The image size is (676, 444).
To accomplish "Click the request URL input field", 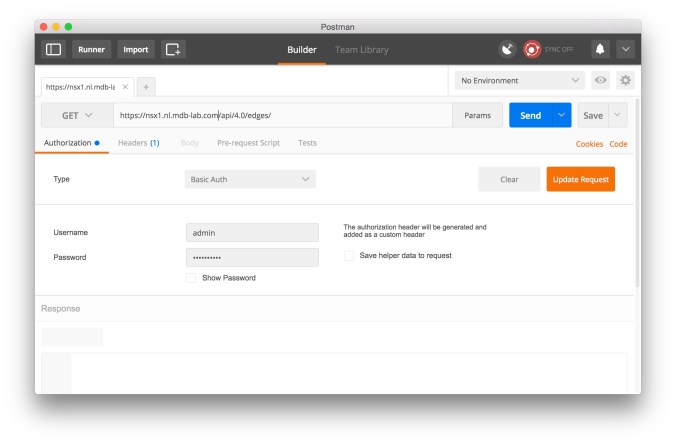I will [280, 115].
